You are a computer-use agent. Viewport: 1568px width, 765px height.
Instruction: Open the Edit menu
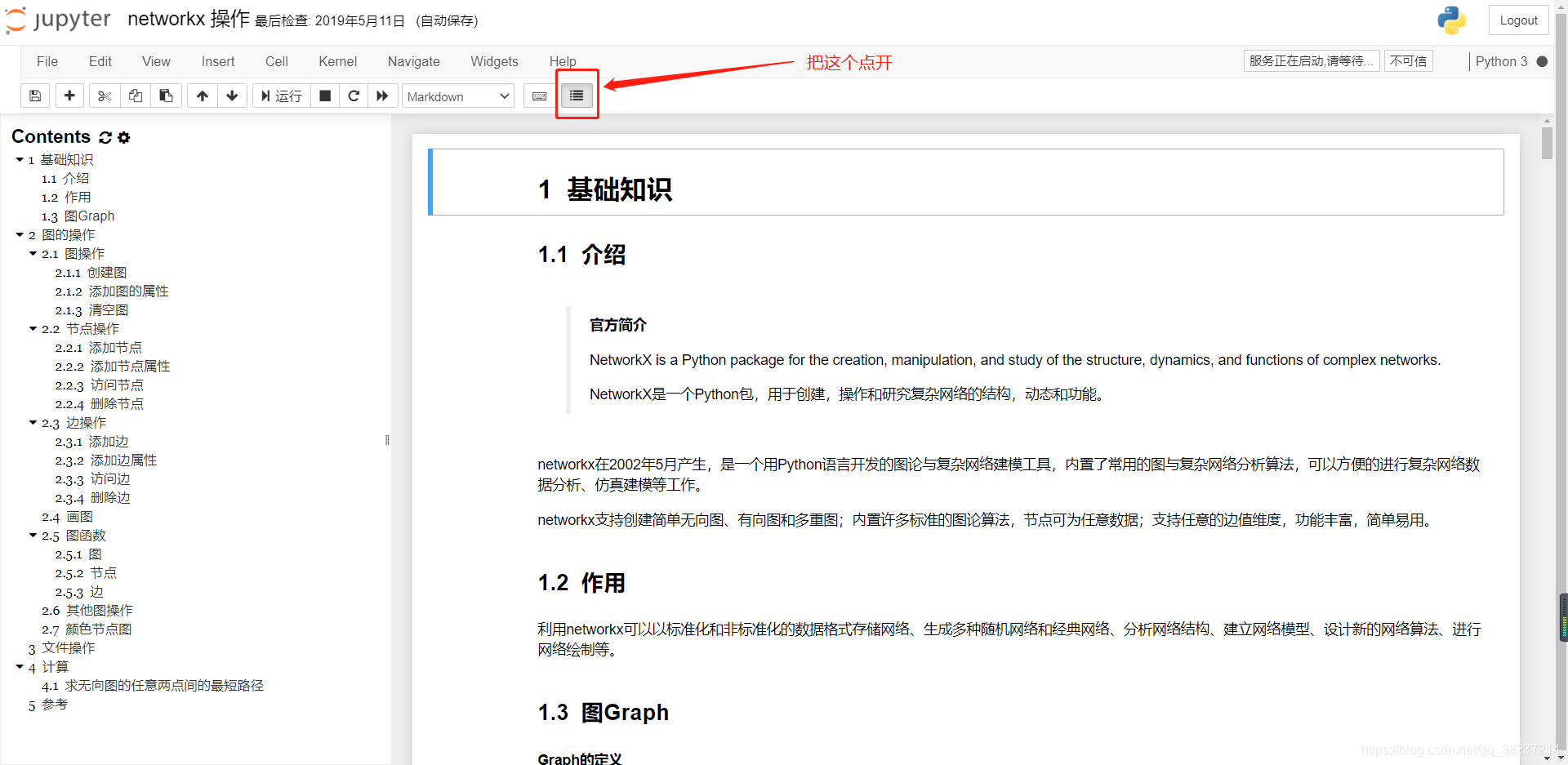100,61
